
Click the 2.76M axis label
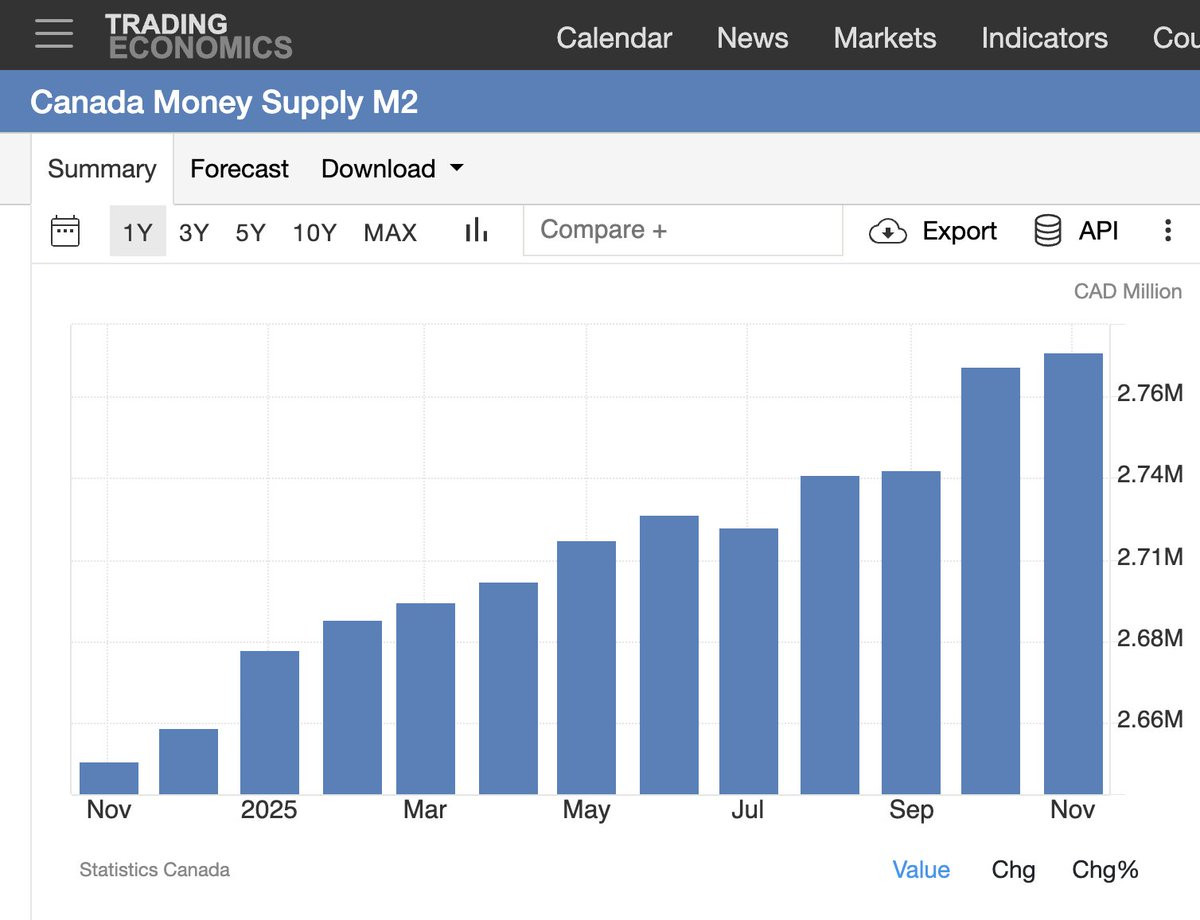1149,392
